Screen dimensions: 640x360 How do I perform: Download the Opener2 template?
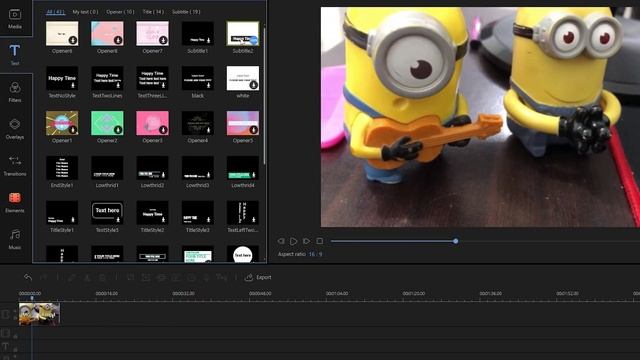click(x=118, y=130)
